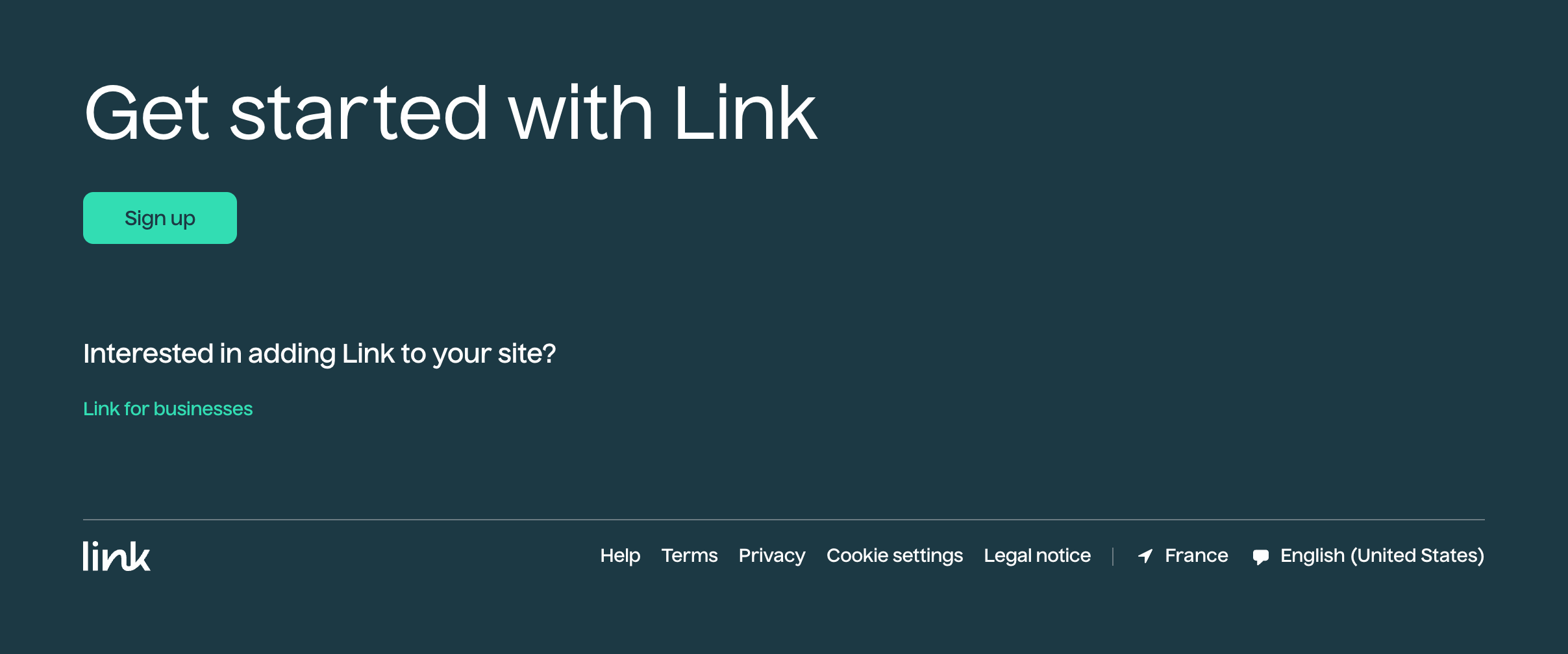Change the locale by clicking France
The image size is (1568, 654).
point(1195,556)
